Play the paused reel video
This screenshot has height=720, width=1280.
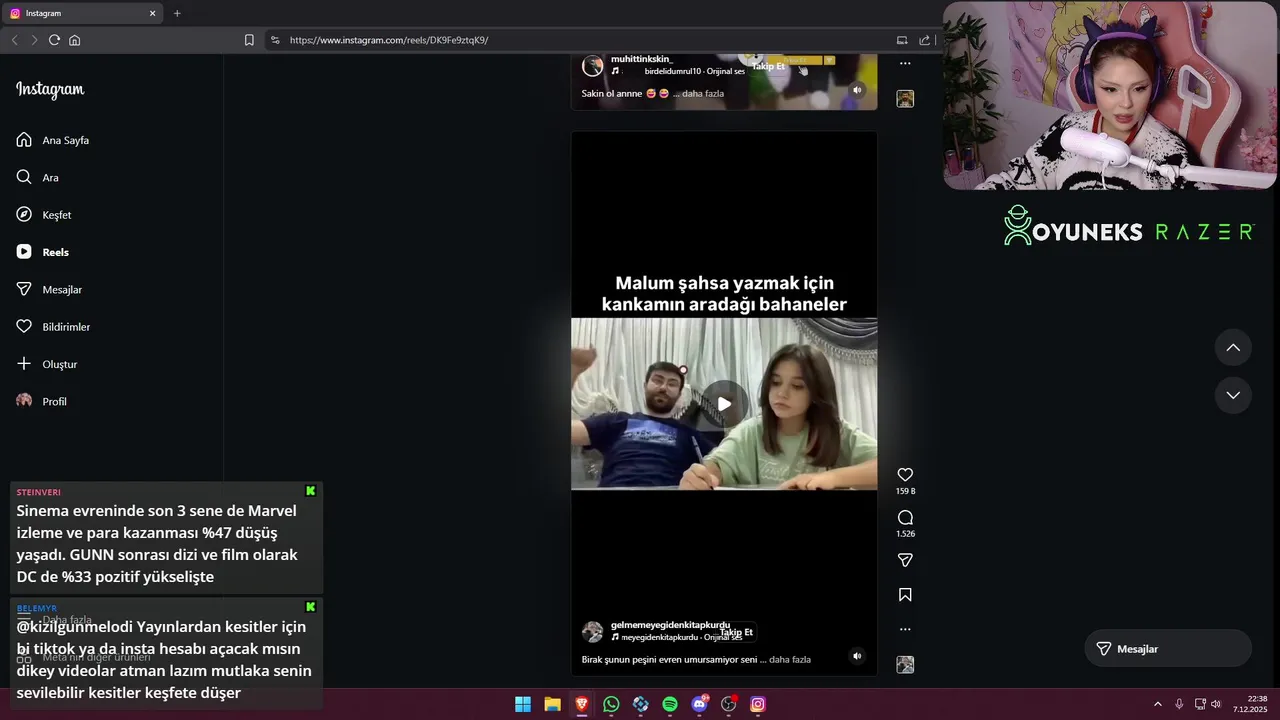pyautogui.click(x=724, y=404)
